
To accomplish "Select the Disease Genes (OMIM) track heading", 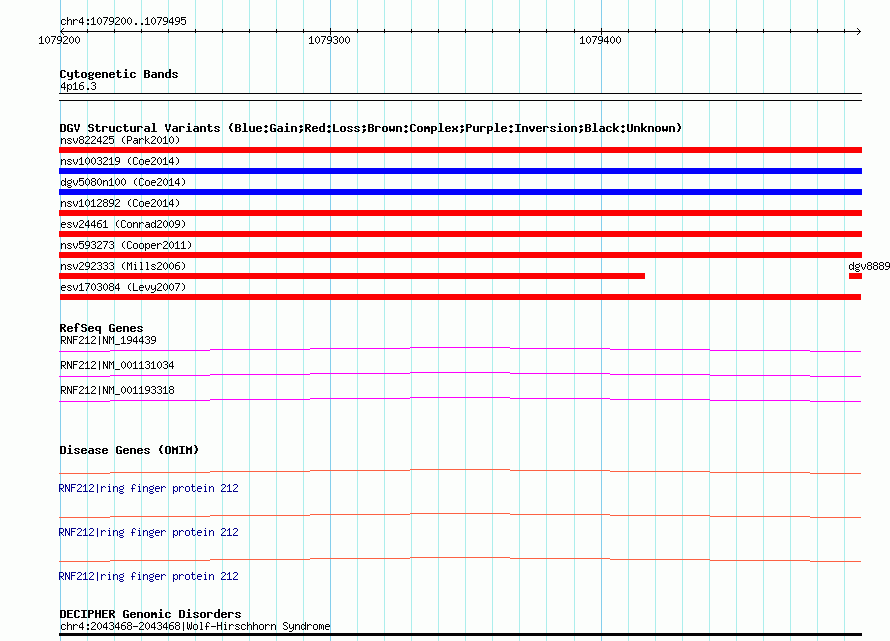I will point(129,450).
